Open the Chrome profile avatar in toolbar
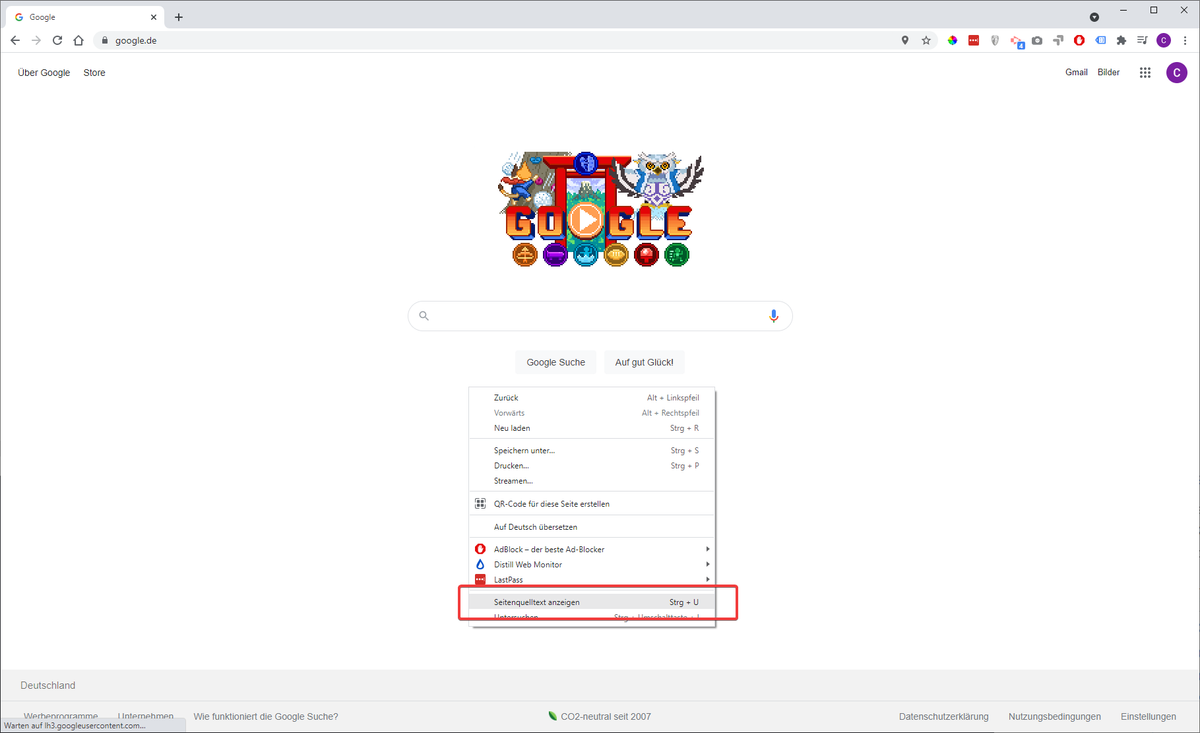This screenshot has width=1200, height=733. point(1163,40)
